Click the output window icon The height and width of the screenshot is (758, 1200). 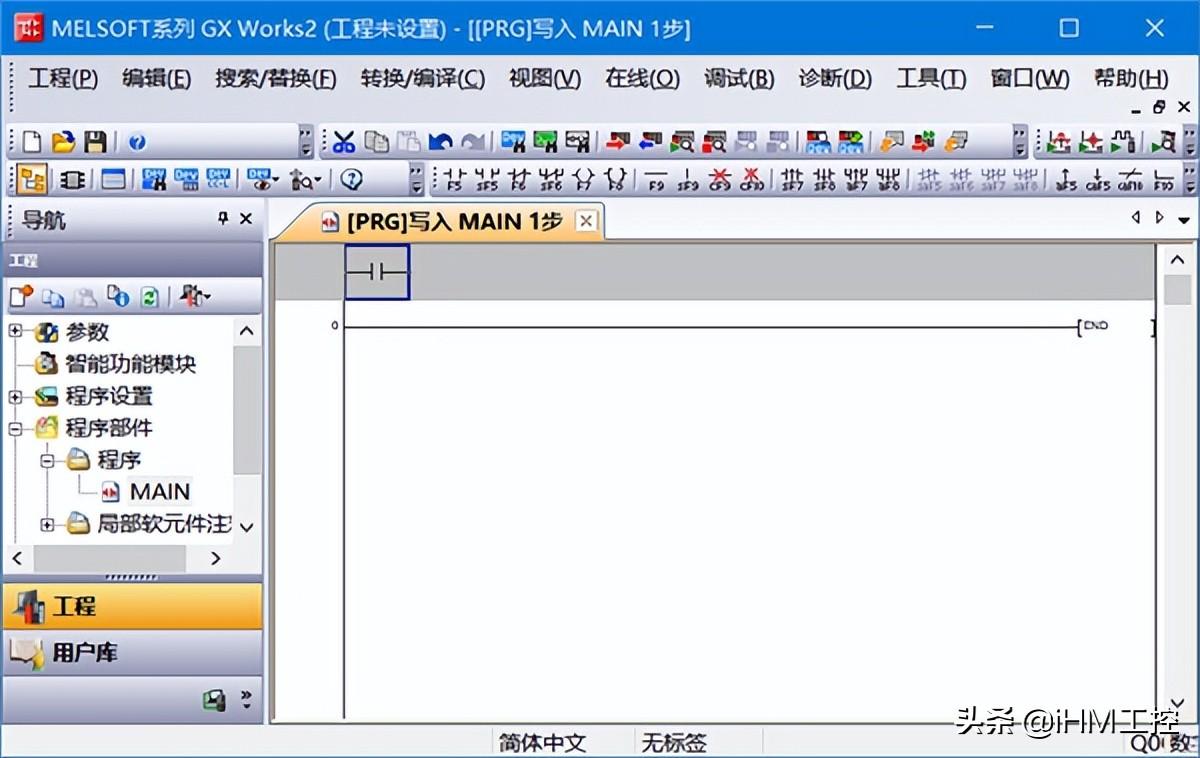point(113,179)
